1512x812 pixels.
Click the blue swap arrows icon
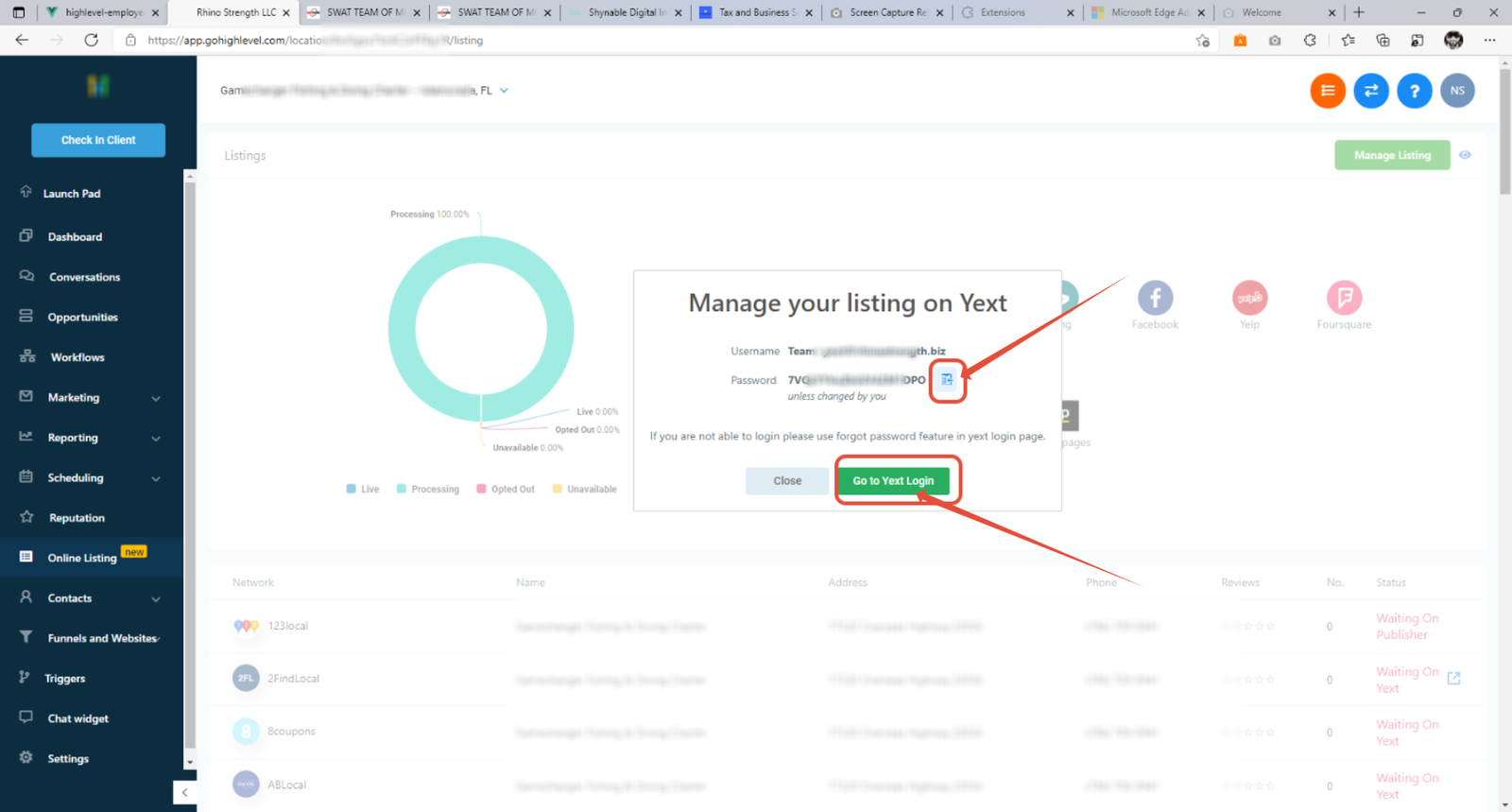pyautogui.click(x=1371, y=91)
